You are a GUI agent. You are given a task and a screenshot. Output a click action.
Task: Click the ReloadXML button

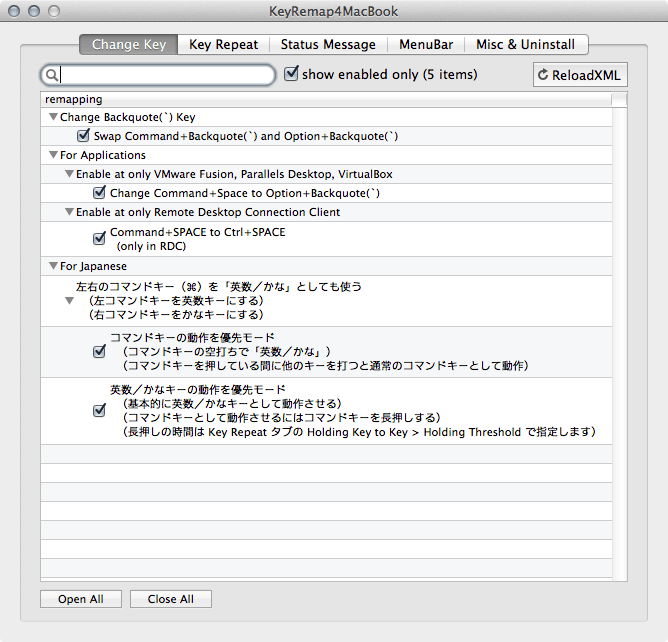tap(580, 75)
